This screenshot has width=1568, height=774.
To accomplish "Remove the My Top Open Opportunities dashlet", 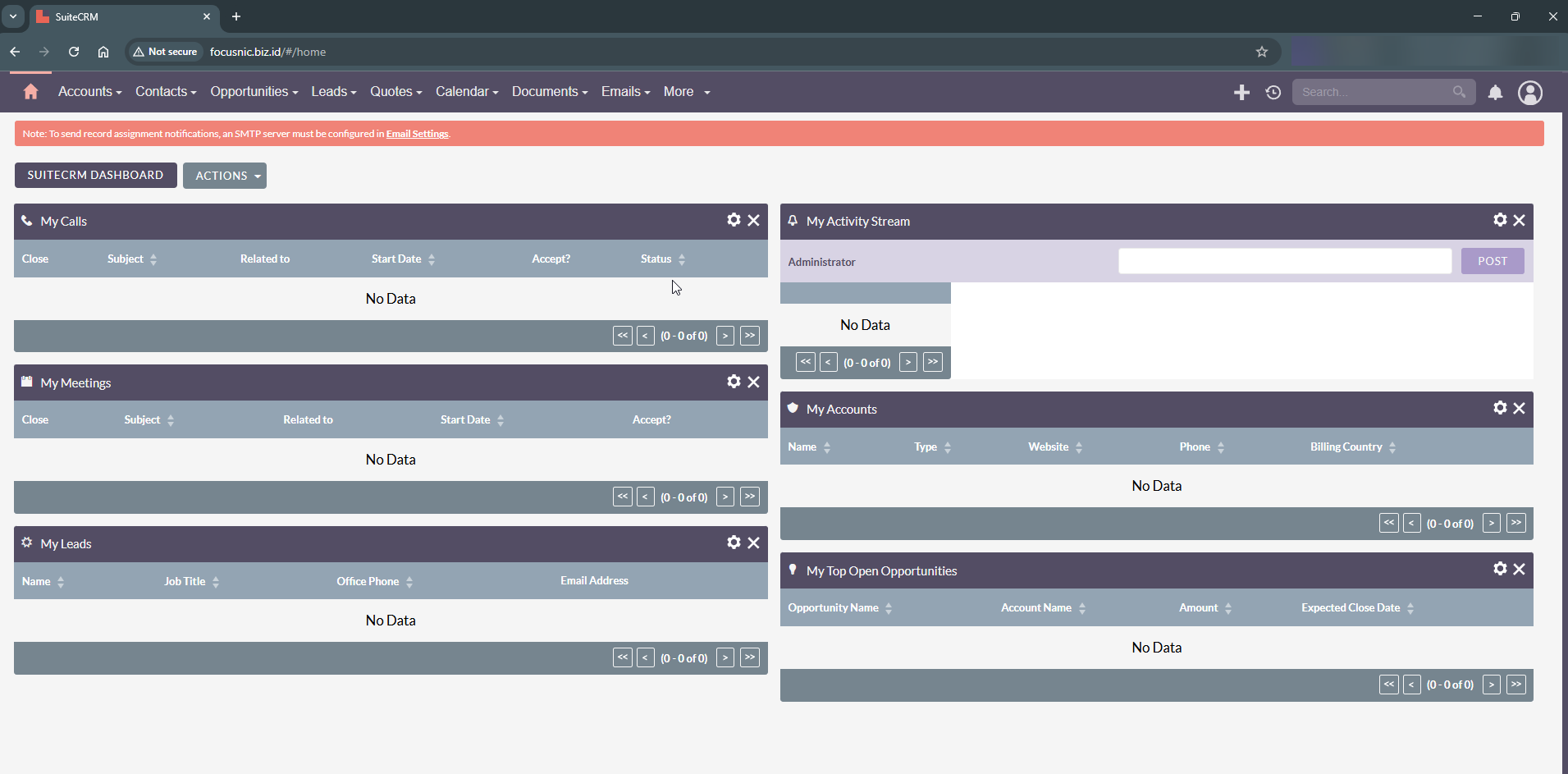I will coord(1519,569).
